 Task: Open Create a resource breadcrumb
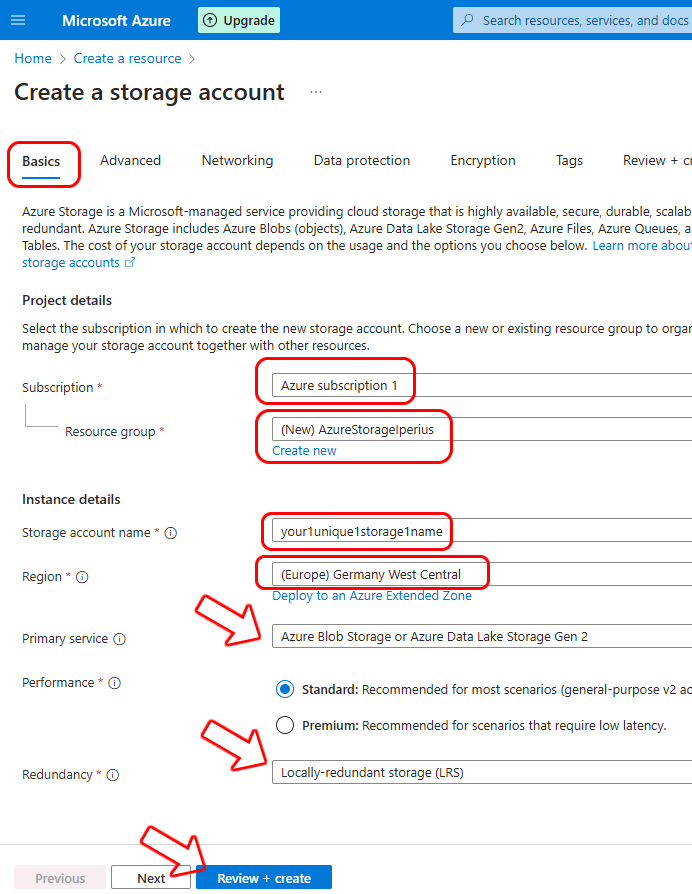click(127, 59)
